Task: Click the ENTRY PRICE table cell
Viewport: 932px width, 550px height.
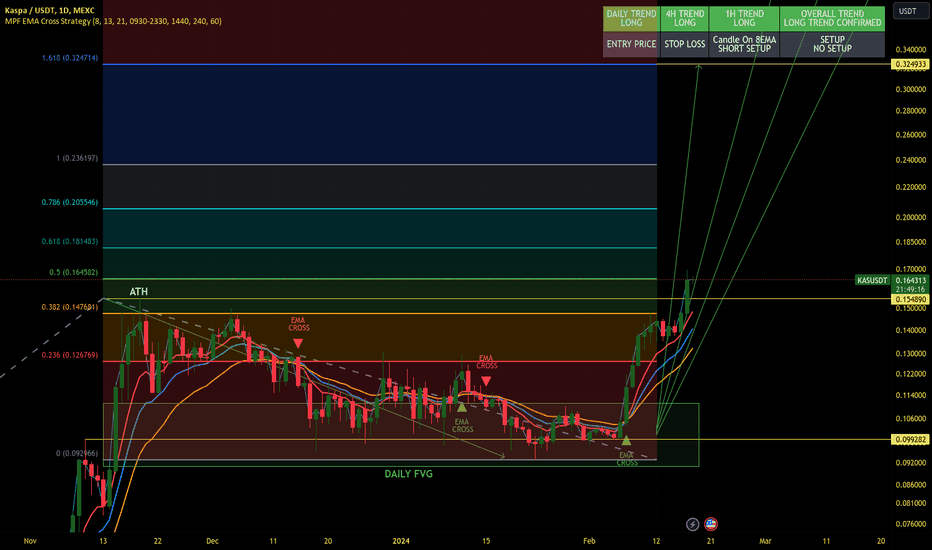Action: point(631,45)
